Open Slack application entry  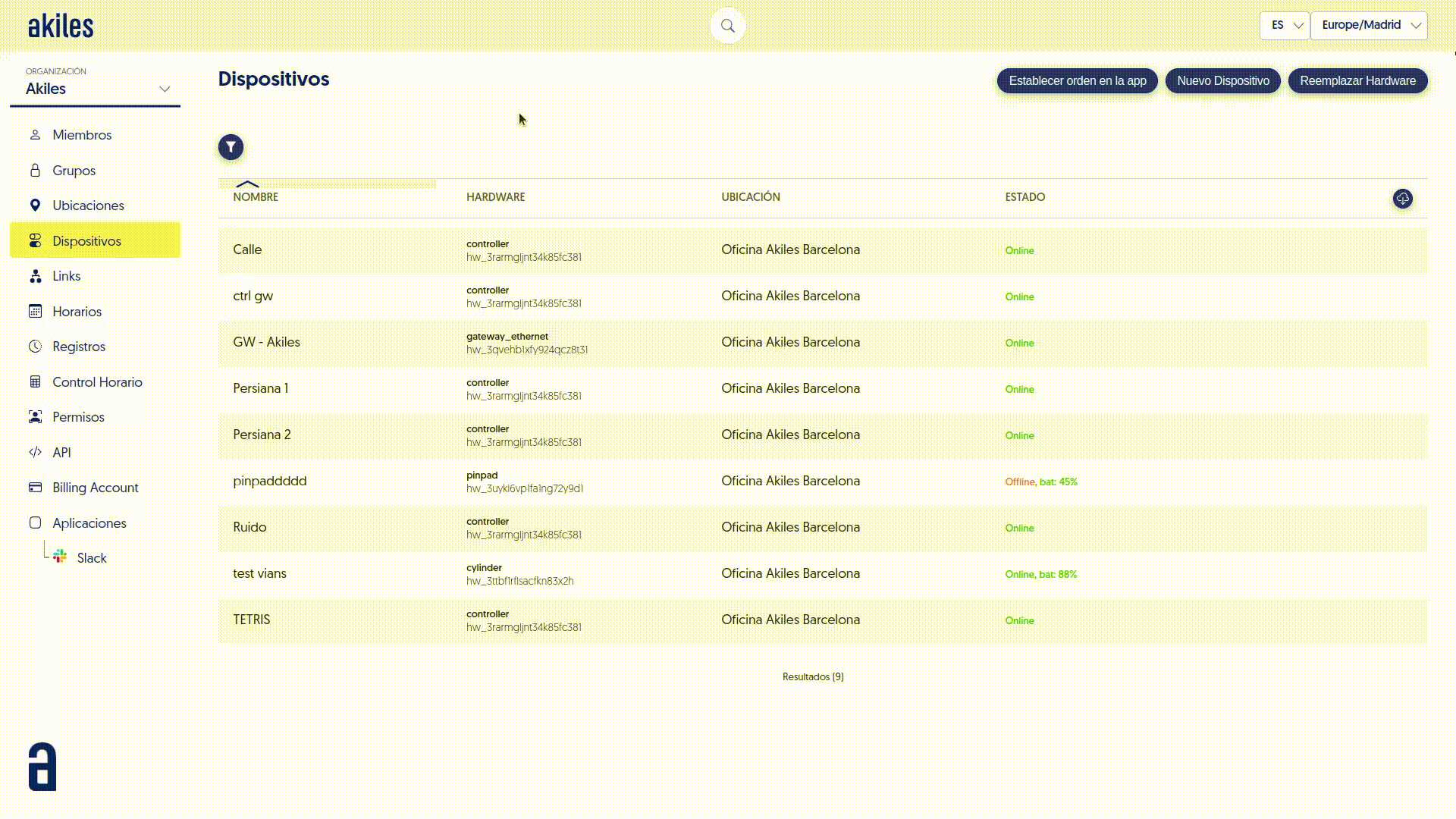[x=91, y=558]
